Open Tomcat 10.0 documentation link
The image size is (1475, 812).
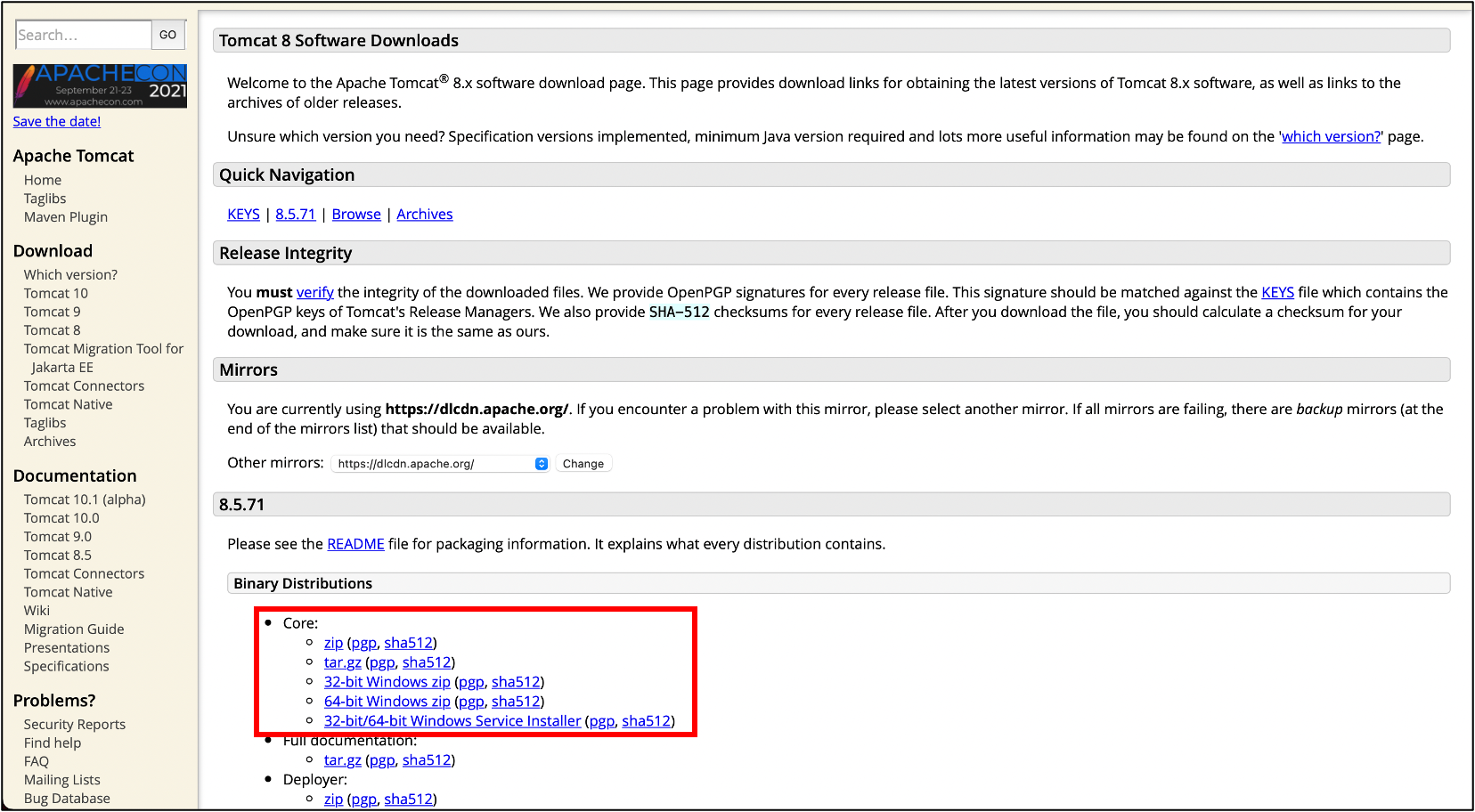[61, 518]
